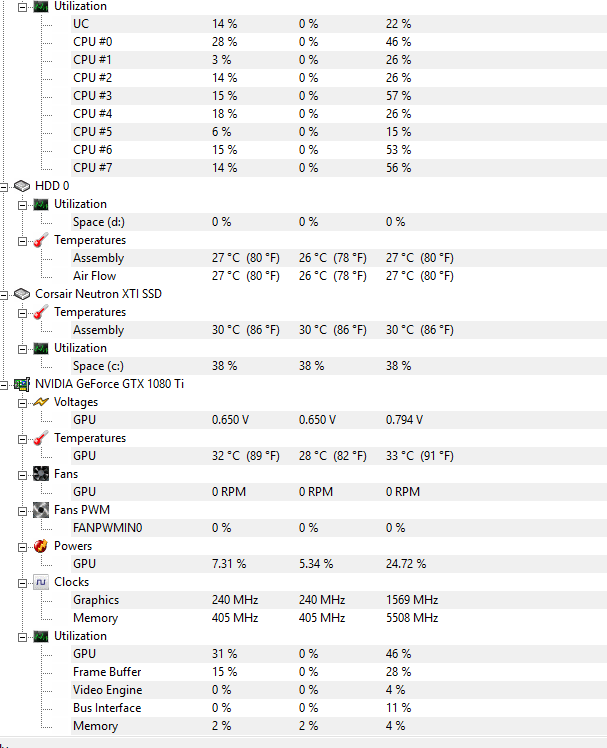This screenshot has width=607, height=748.
Task: Click the HDD 0 Utilization graph icon
Action: [41, 204]
